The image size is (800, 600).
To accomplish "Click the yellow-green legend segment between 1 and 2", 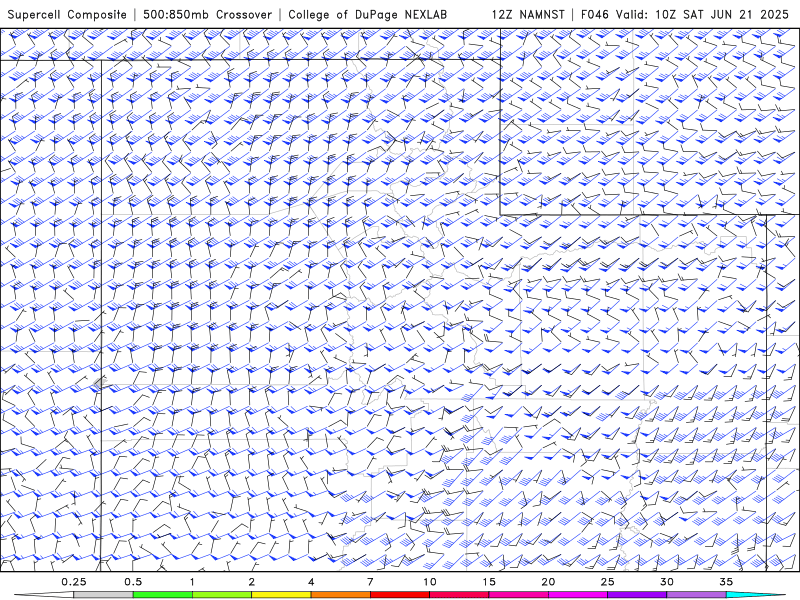I will pos(222,595).
